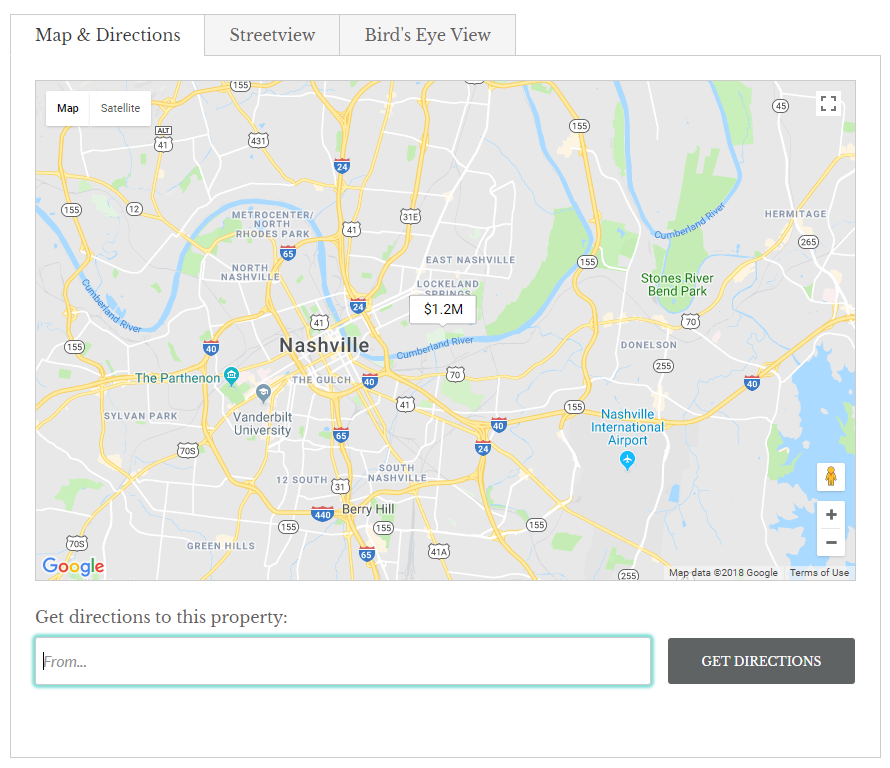
Task: Zoom out with the minus button
Action: pos(831,543)
